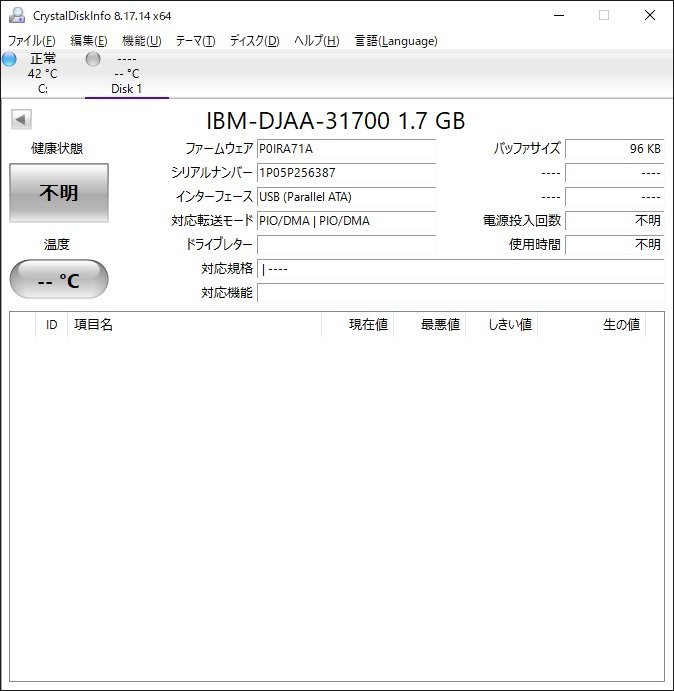This screenshot has width=674, height=691.
Task: Open the テーマ(T) menu
Action: point(195,41)
